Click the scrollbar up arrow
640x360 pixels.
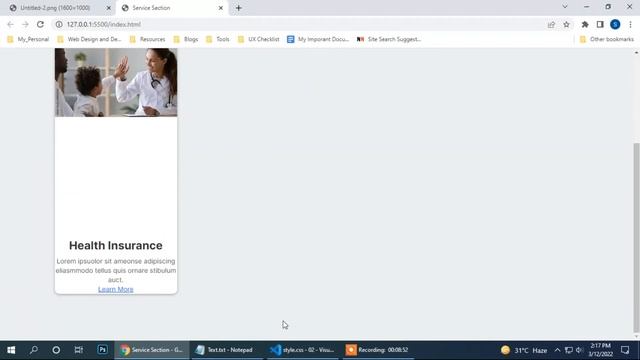pyautogui.click(x=636, y=53)
